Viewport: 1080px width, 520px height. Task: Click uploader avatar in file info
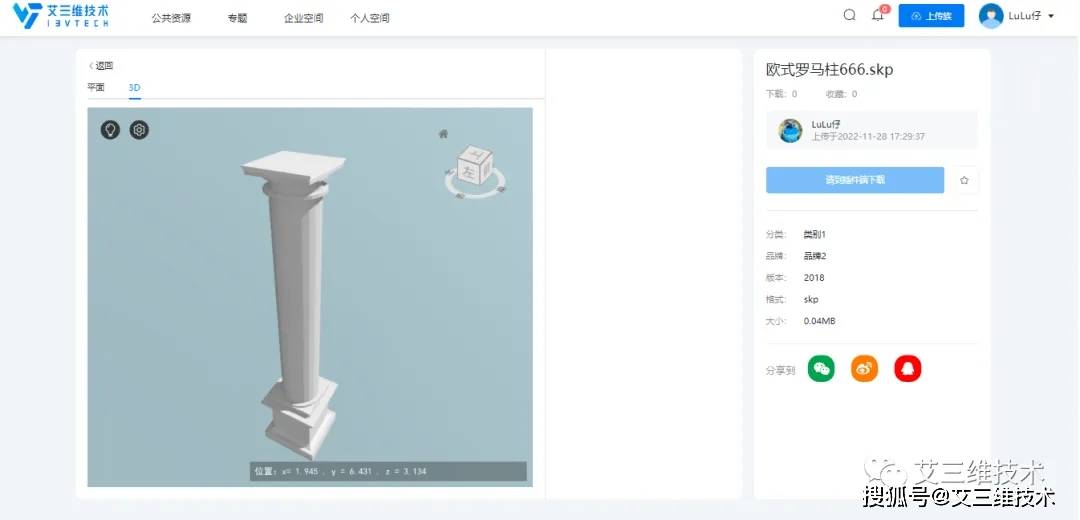click(790, 130)
